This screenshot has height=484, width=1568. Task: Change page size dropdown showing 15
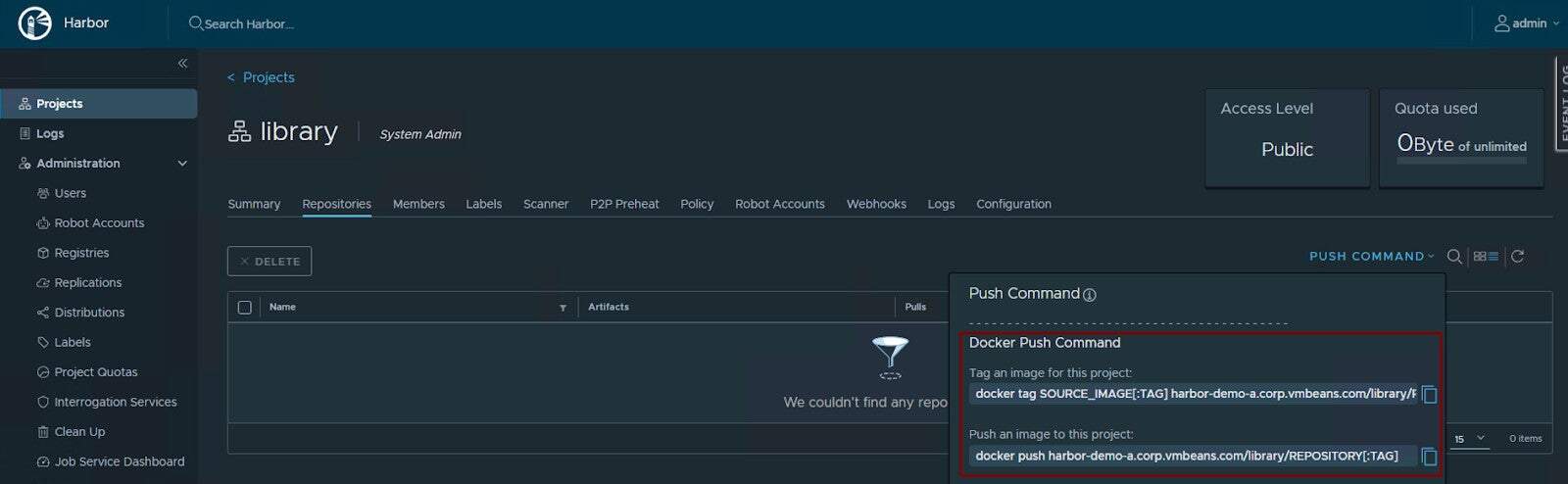(1469, 439)
